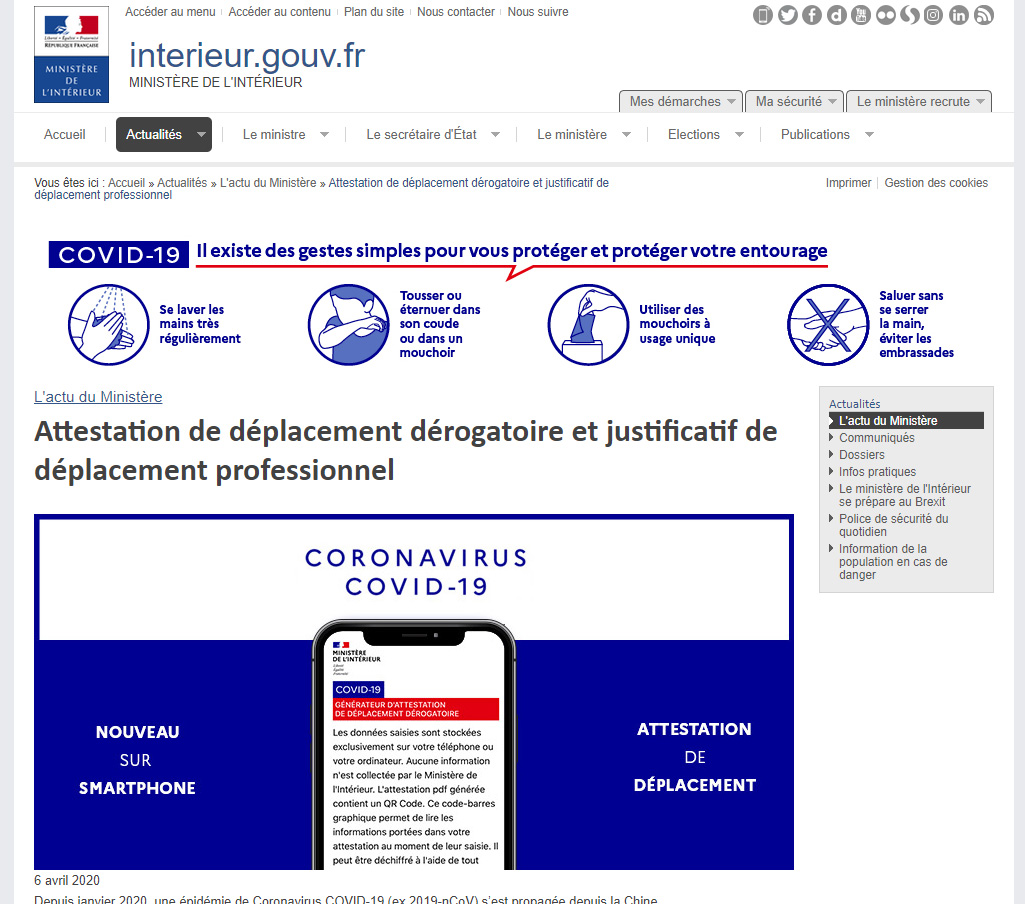Click the Dailymotion icon
This screenshot has height=904, width=1025.
[836, 15]
